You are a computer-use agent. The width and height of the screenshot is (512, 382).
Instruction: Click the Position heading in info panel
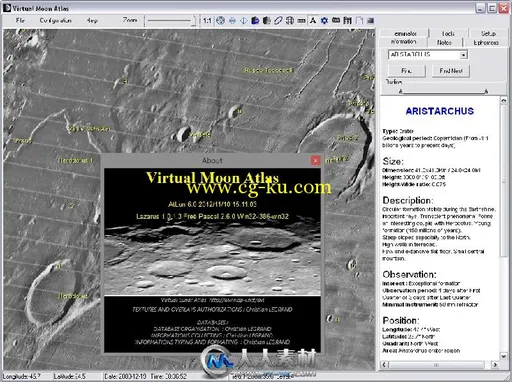[x=401, y=321]
